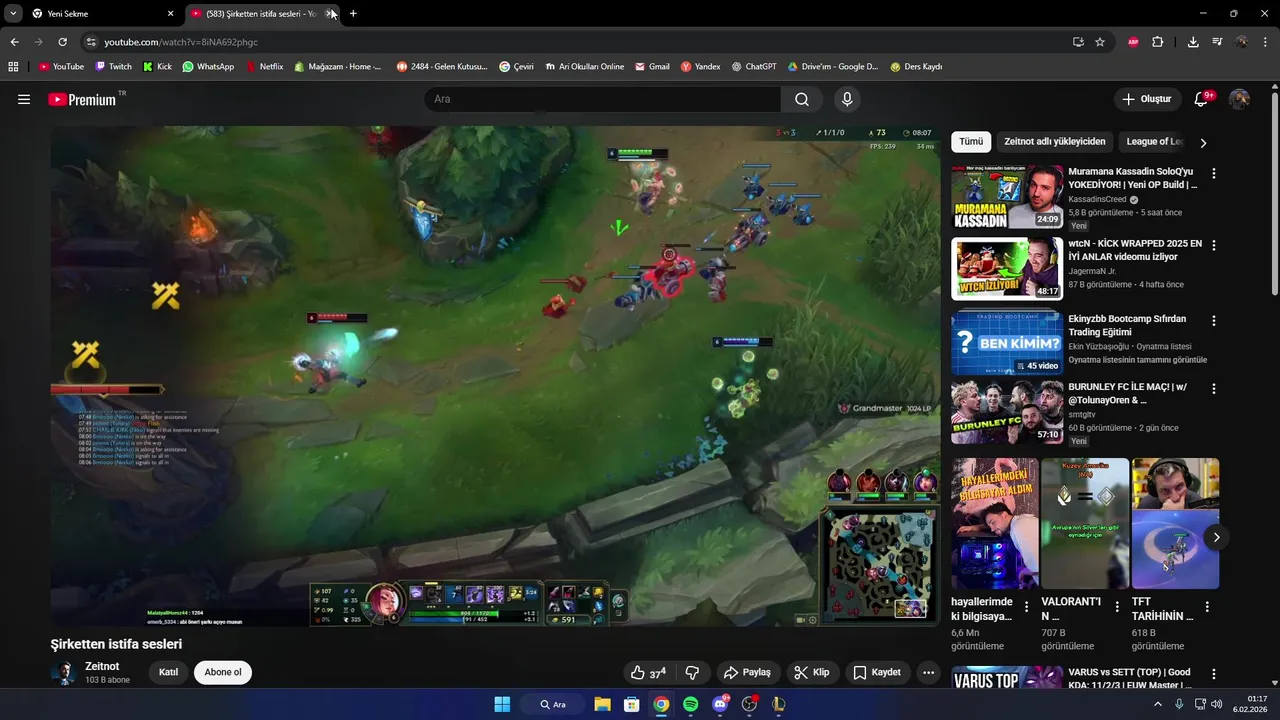Open options for wtcN Kick Wrapped video
Viewport: 1280px width, 720px height.
click(1214, 245)
